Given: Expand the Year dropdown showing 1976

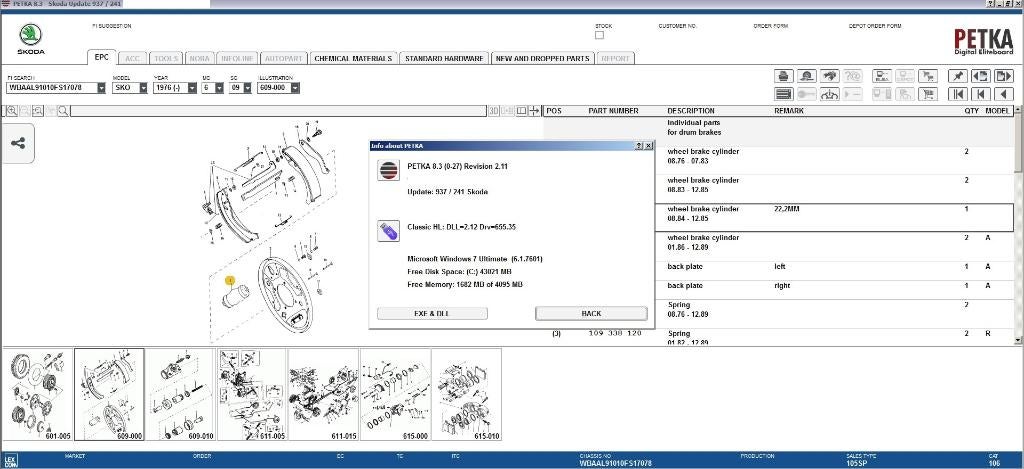Looking at the screenshot, I should tap(192, 88).
